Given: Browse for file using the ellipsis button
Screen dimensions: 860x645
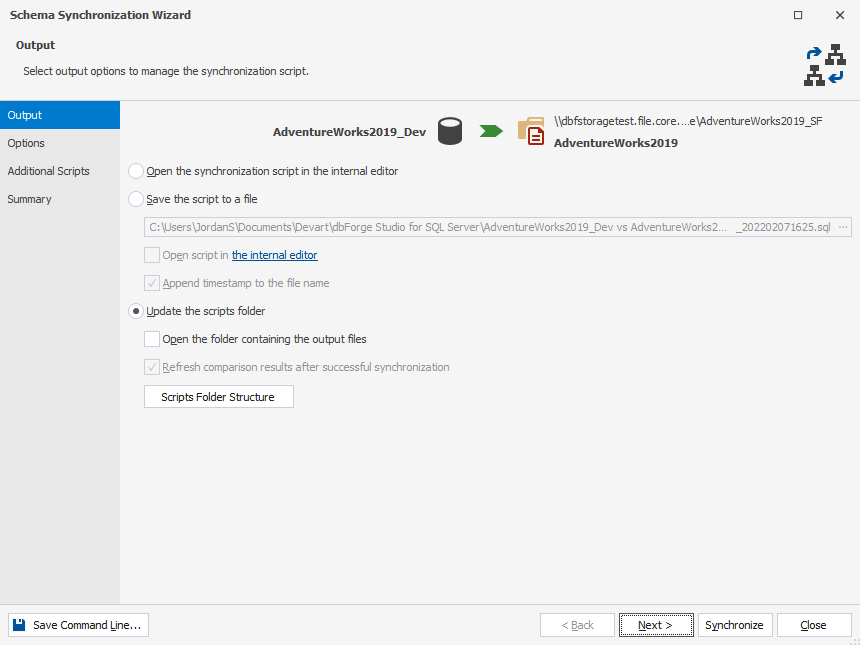Looking at the screenshot, I should click(843, 227).
